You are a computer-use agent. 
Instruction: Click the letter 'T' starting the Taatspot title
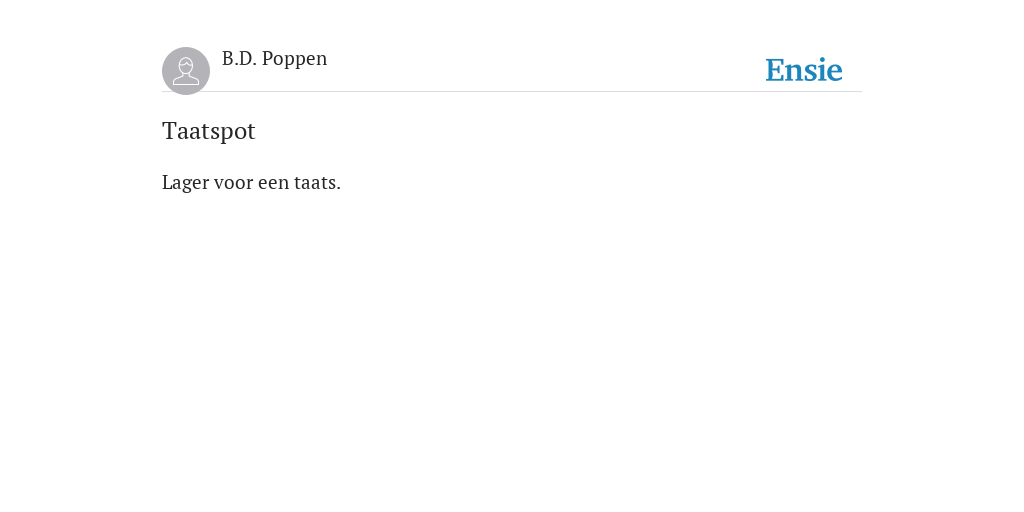tap(170, 131)
